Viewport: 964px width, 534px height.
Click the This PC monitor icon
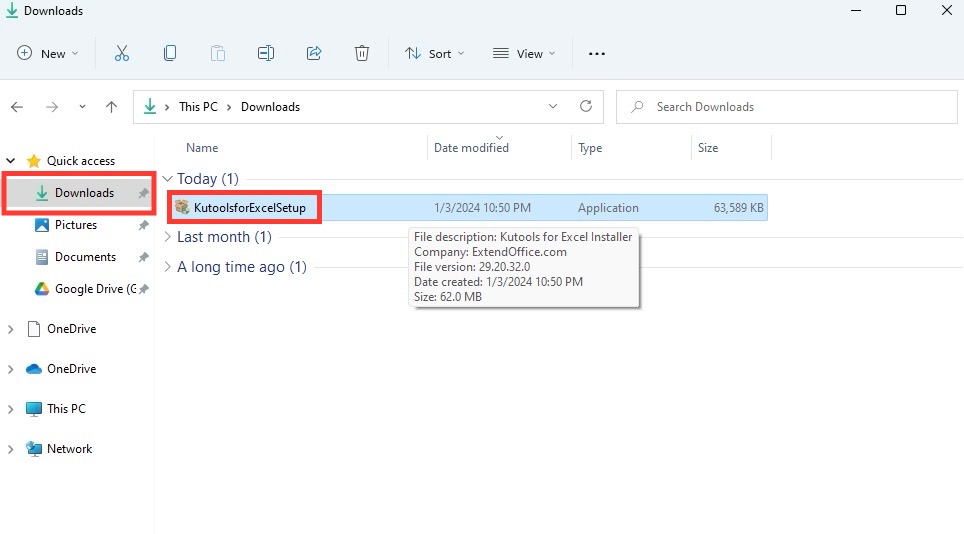pos(34,409)
